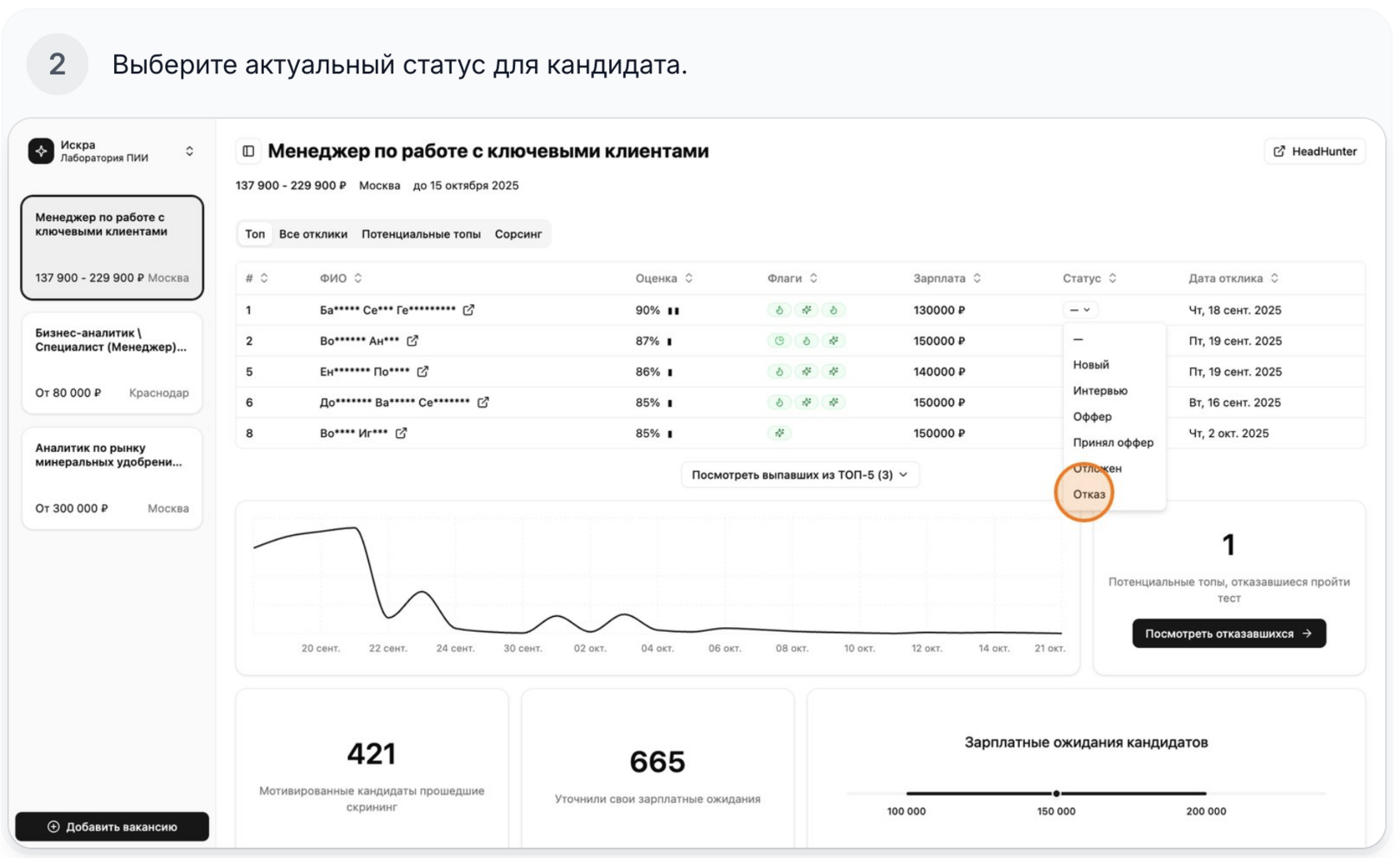The height and width of the screenshot is (858, 1400).
Task: Click the 665 salary clarifications figure
Action: click(x=657, y=761)
